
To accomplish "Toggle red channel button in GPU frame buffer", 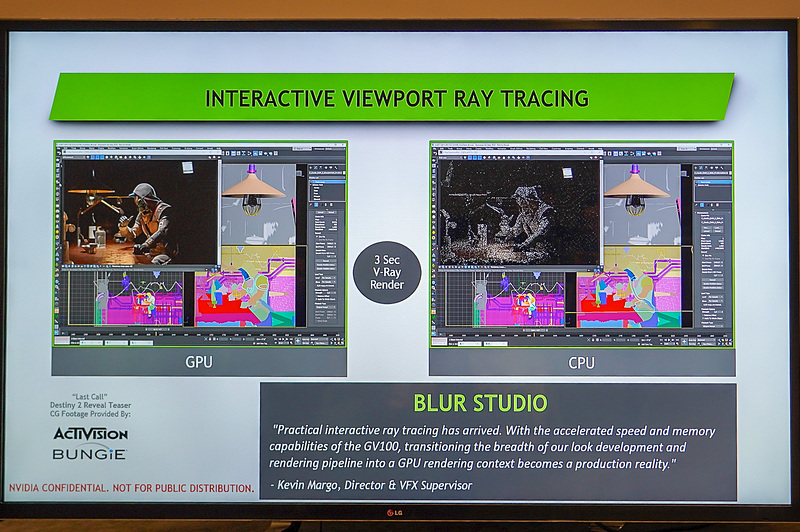I will pos(92,157).
